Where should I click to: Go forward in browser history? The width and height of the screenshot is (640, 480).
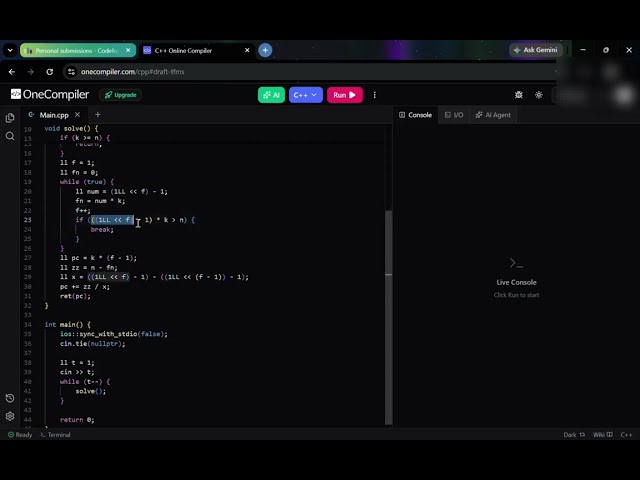[31, 72]
